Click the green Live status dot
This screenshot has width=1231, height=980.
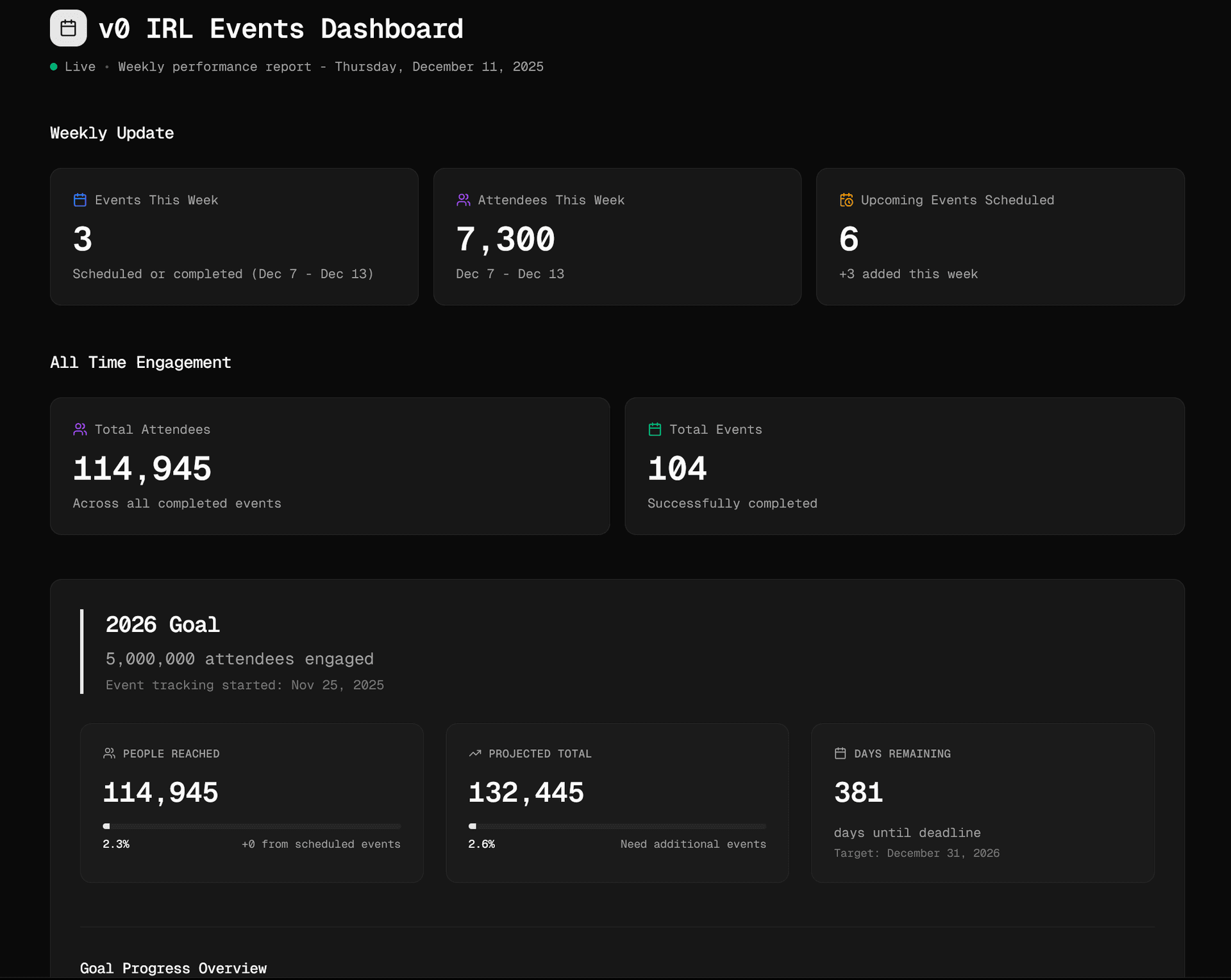point(54,67)
